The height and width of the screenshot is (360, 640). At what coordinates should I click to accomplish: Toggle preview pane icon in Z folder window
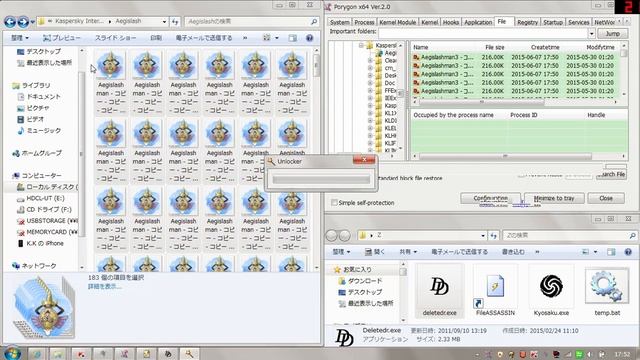611,252
